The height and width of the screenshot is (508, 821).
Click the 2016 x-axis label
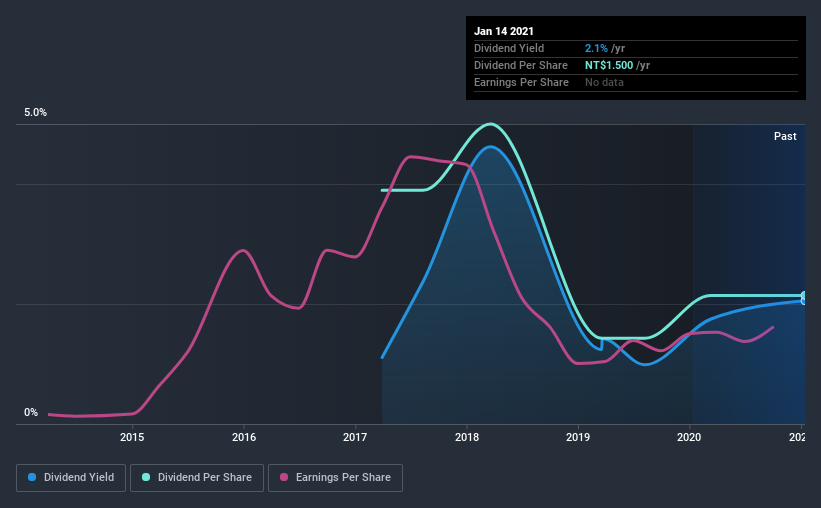tap(244, 437)
